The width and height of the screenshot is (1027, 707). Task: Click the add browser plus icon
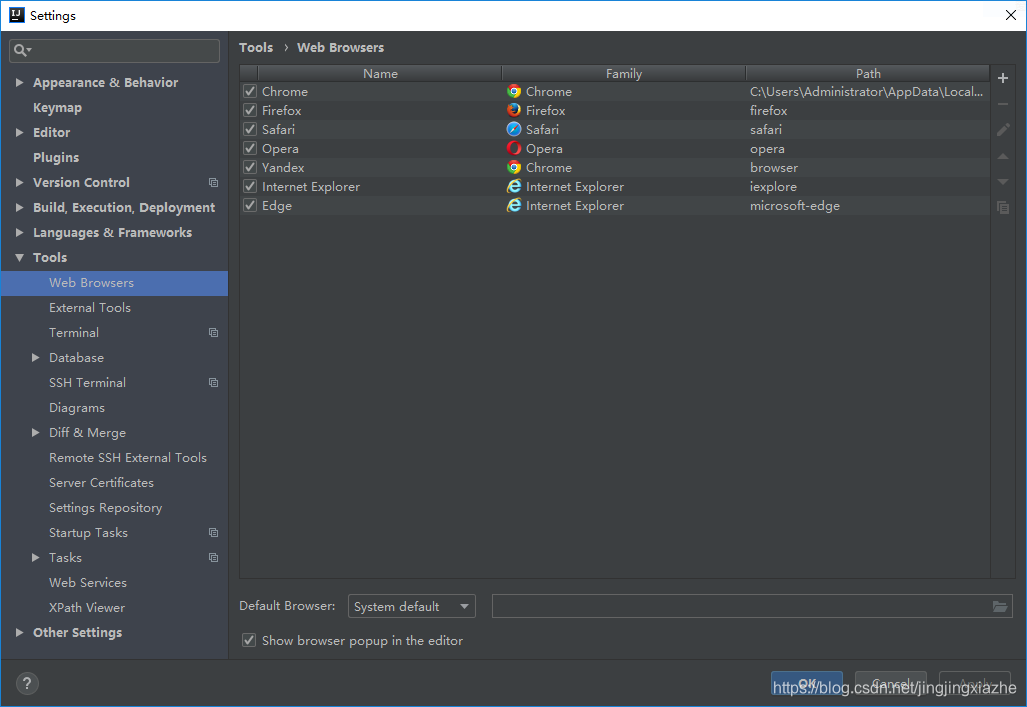1002,78
